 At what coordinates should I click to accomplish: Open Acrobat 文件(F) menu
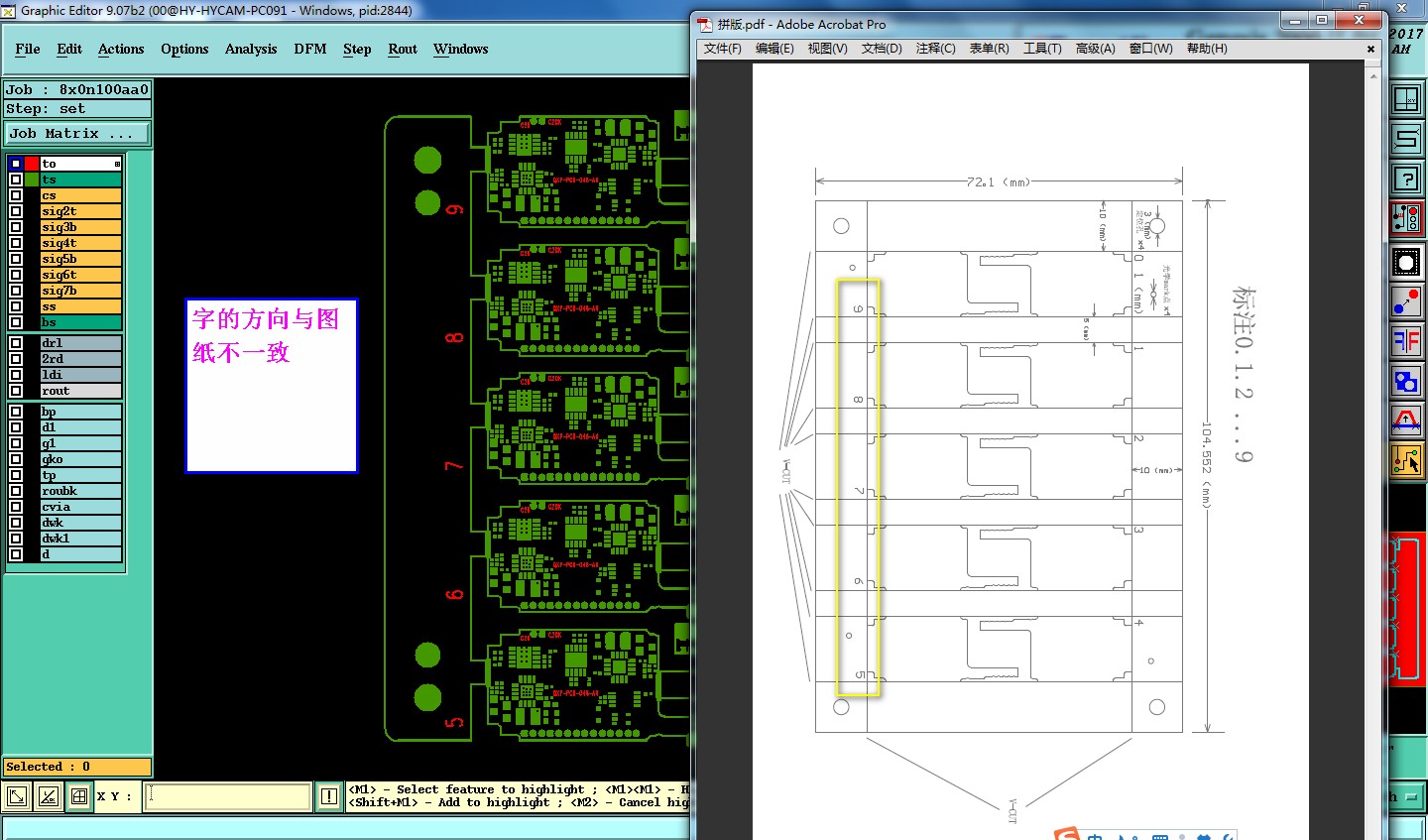pos(723,49)
